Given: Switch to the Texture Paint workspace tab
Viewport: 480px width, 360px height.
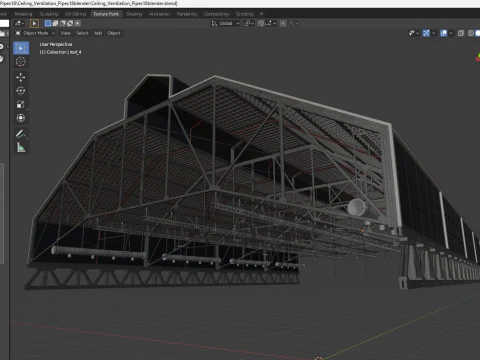Looking at the screenshot, I should click(106, 14).
